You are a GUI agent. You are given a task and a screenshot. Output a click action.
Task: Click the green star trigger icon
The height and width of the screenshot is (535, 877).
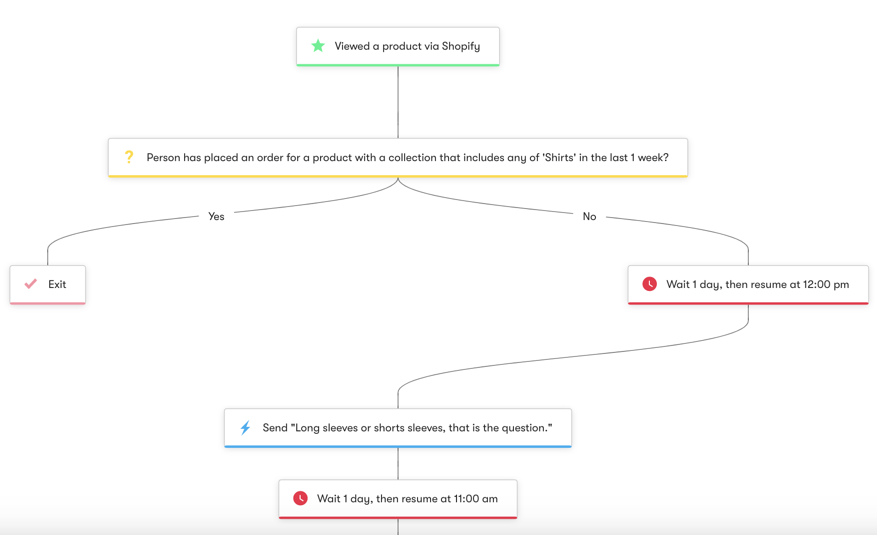coord(318,46)
